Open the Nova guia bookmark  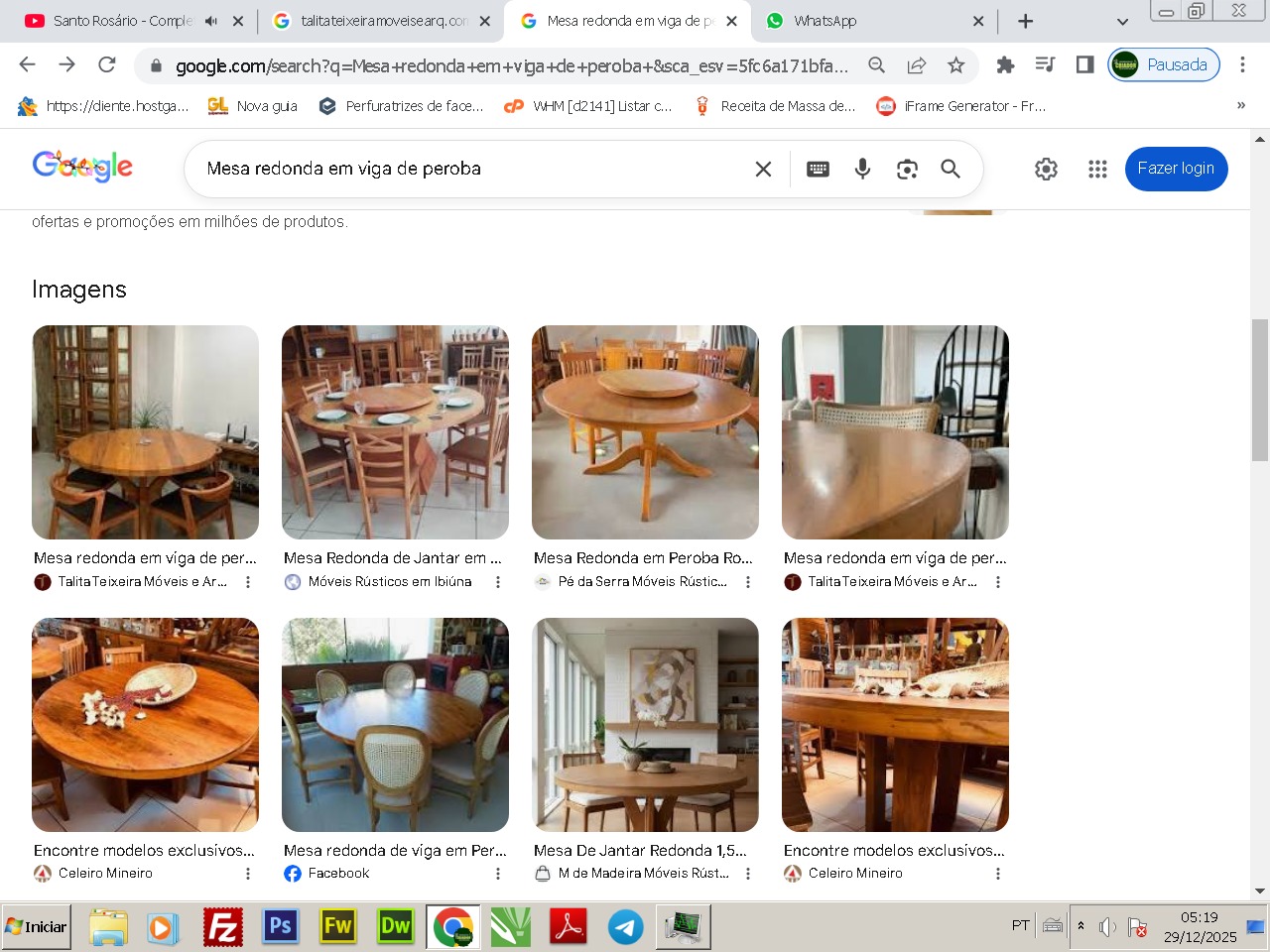[253, 106]
